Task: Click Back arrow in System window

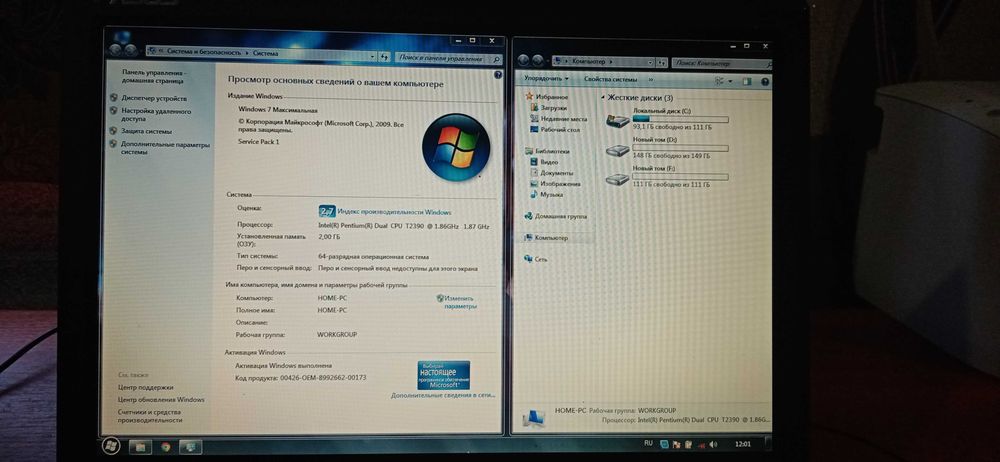Action: [115, 51]
